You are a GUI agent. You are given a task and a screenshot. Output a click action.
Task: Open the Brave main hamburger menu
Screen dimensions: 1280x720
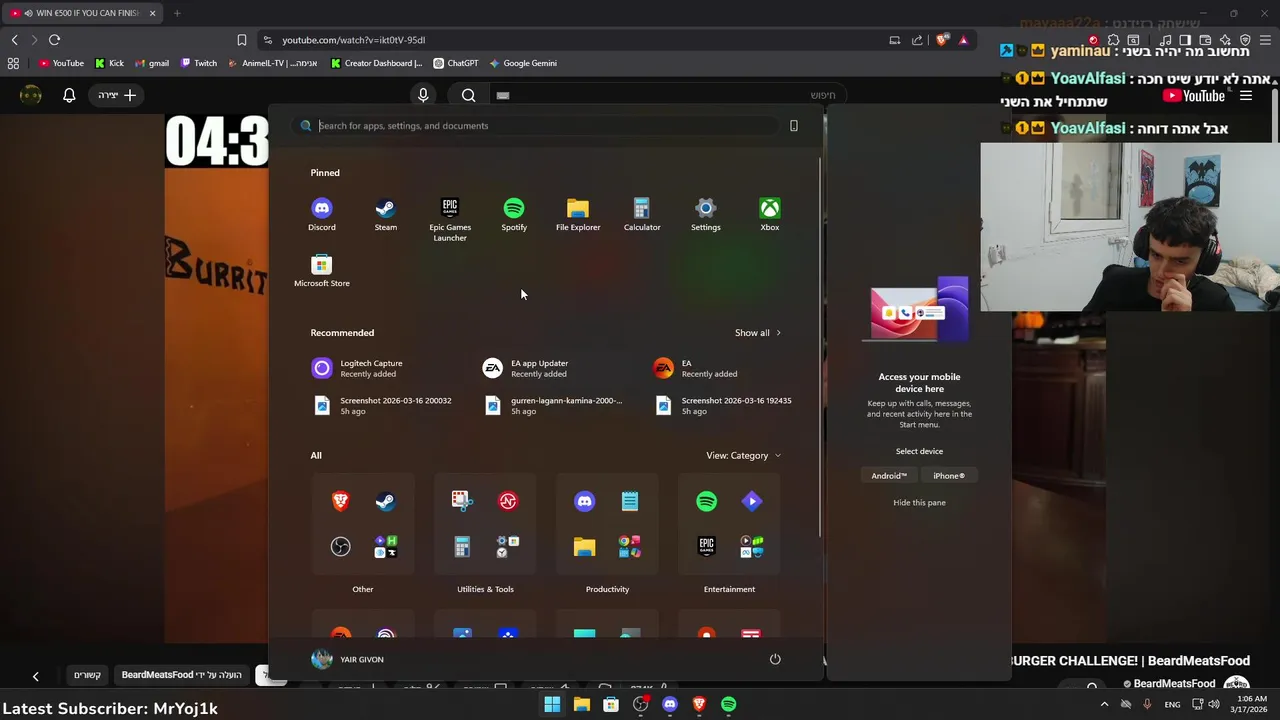pos(1264,40)
